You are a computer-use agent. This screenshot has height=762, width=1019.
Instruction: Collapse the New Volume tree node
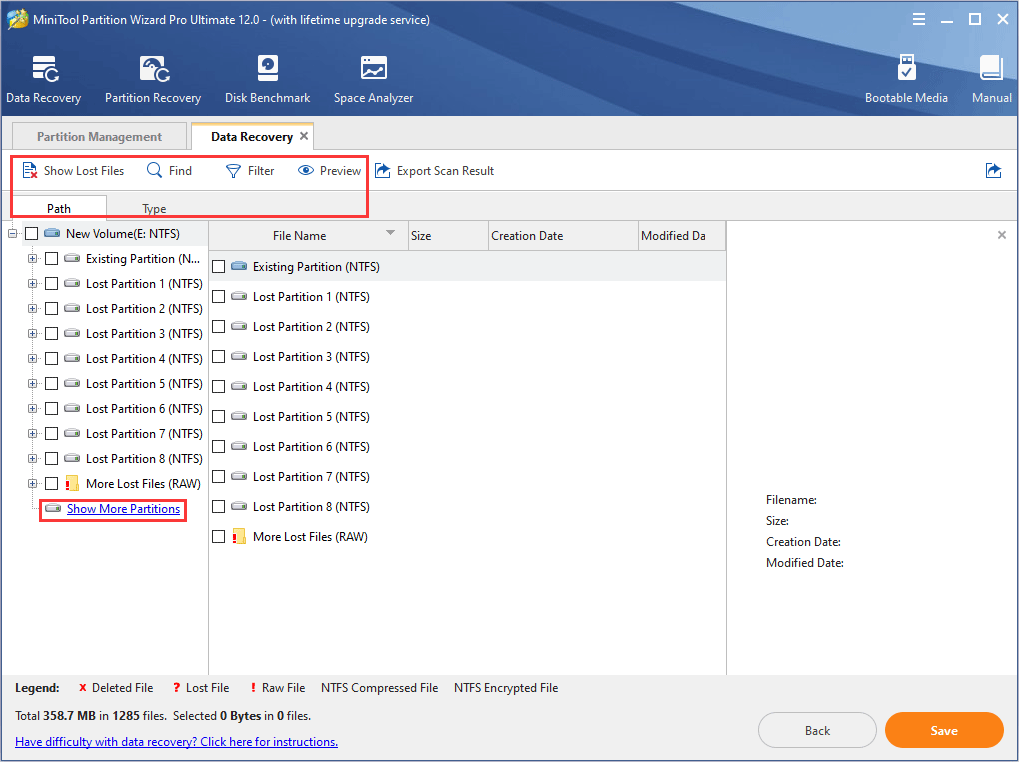tap(12, 234)
